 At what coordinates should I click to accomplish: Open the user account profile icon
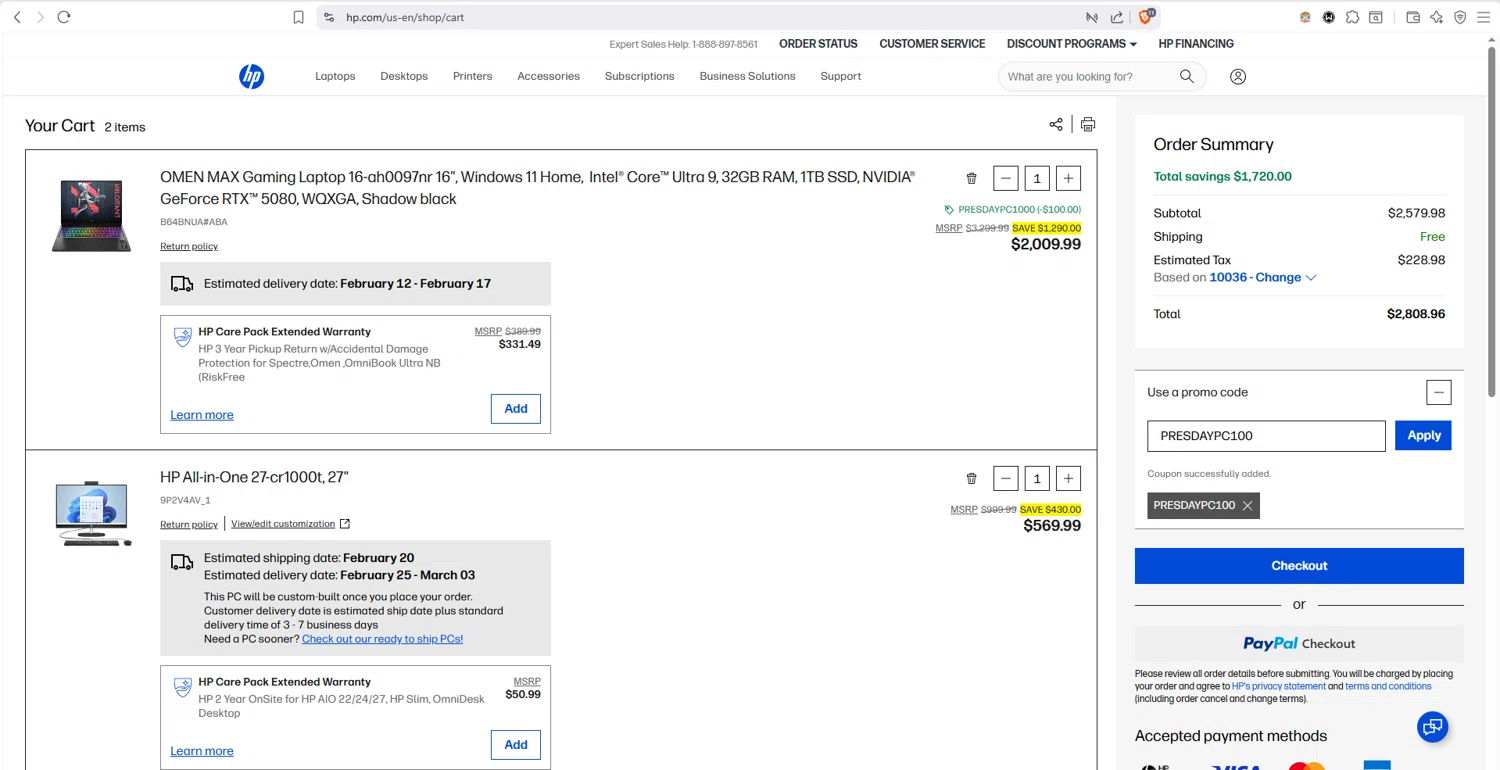1238,76
